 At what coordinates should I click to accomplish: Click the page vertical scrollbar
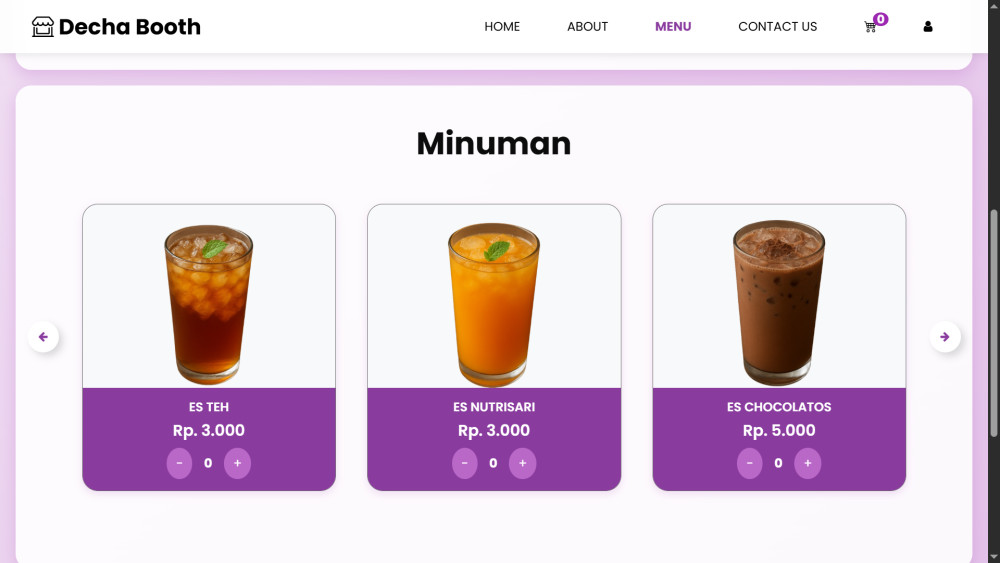(x=994, y=322)
